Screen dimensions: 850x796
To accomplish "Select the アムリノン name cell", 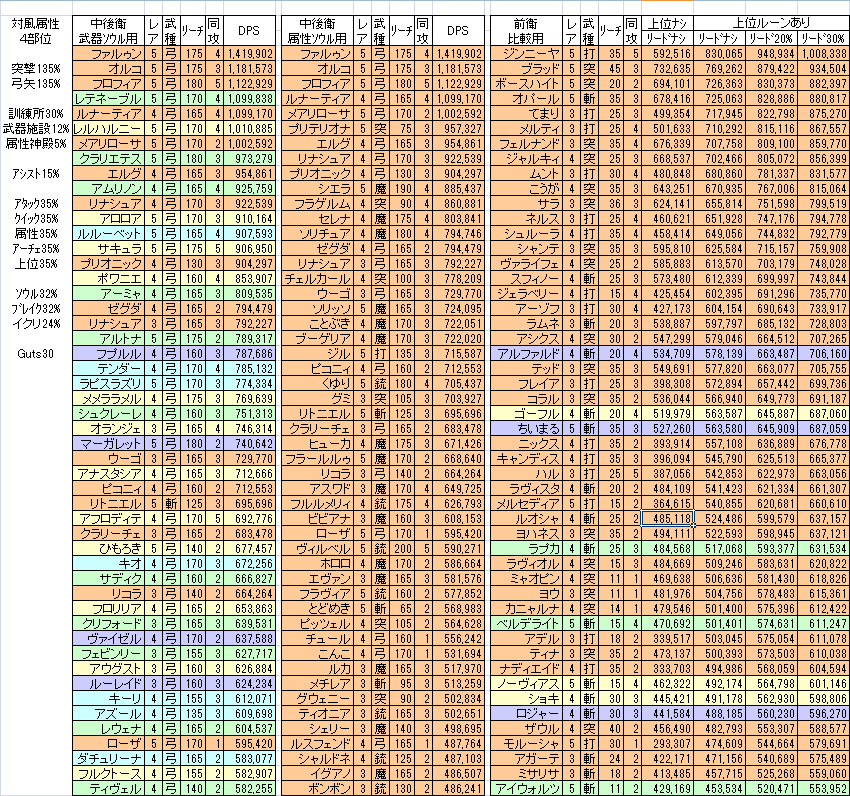I will click(x=108, y=189).
